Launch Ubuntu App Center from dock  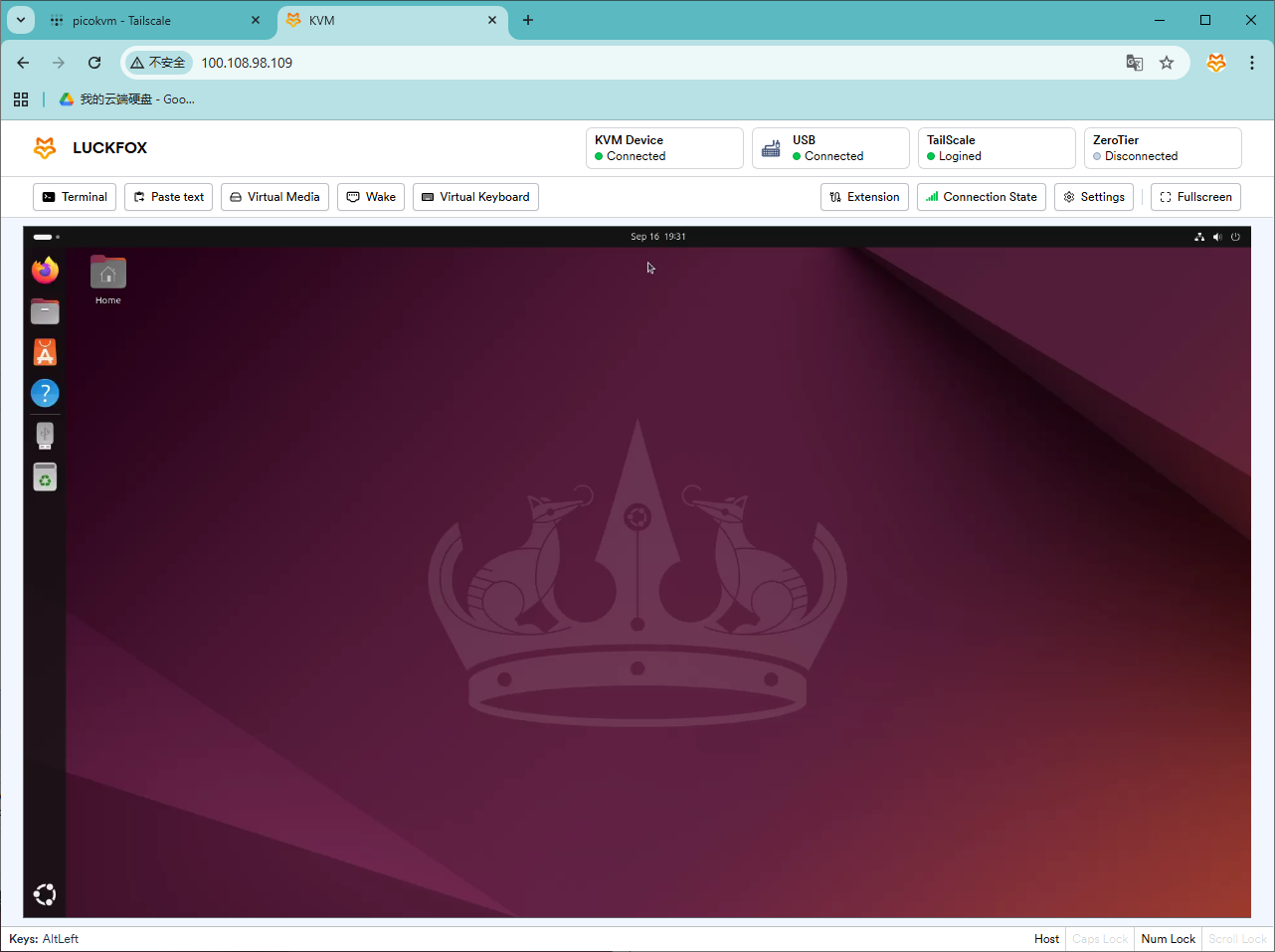[x=45, y=353]
